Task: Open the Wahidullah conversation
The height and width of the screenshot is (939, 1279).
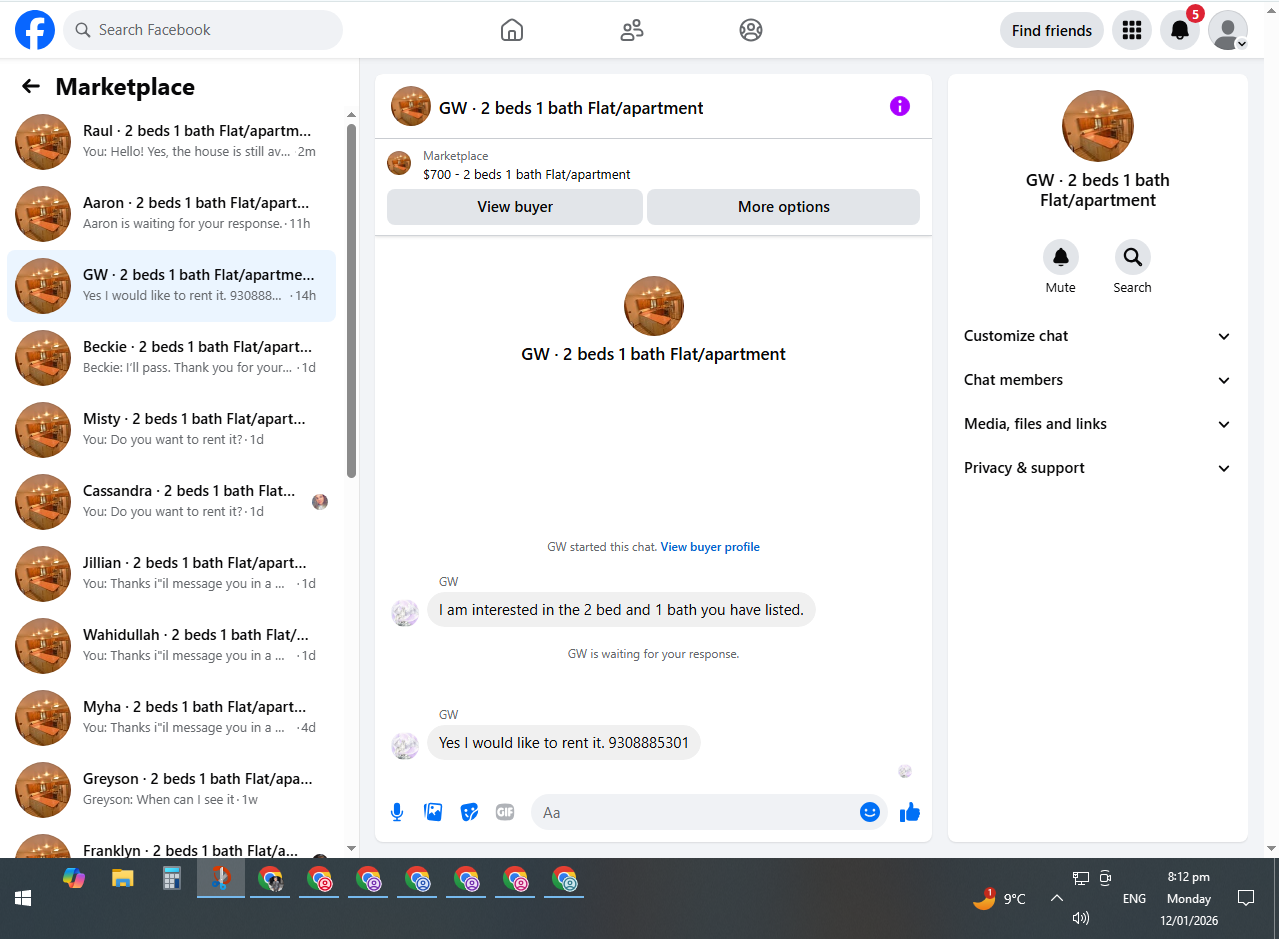Action: pos(172,646)
